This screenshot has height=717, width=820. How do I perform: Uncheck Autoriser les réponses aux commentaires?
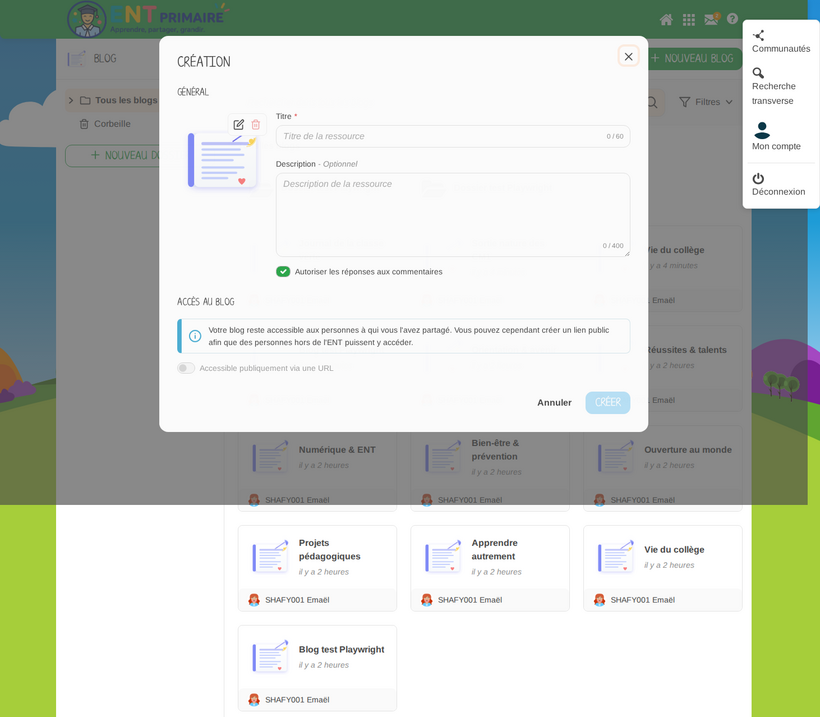(x=283, y=271)
